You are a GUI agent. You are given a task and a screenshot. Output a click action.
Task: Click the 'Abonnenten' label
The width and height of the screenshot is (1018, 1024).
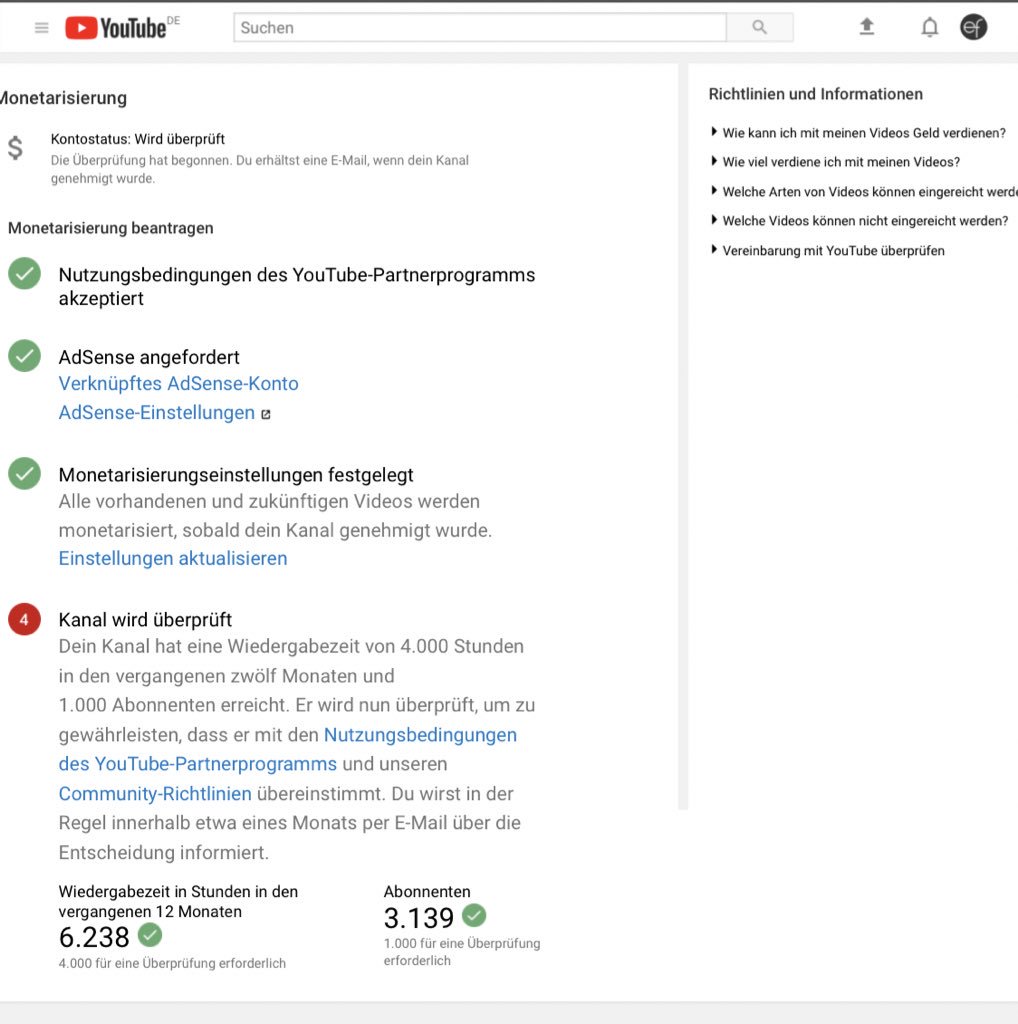[427, 891]
